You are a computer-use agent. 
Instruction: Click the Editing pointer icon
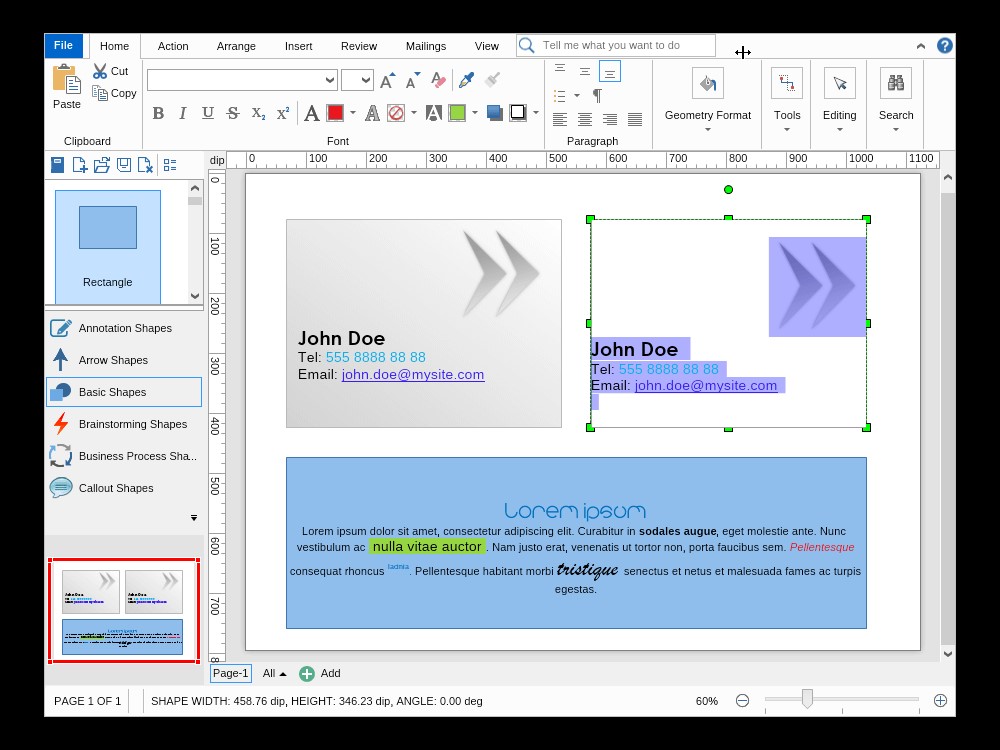click(839, 83)
